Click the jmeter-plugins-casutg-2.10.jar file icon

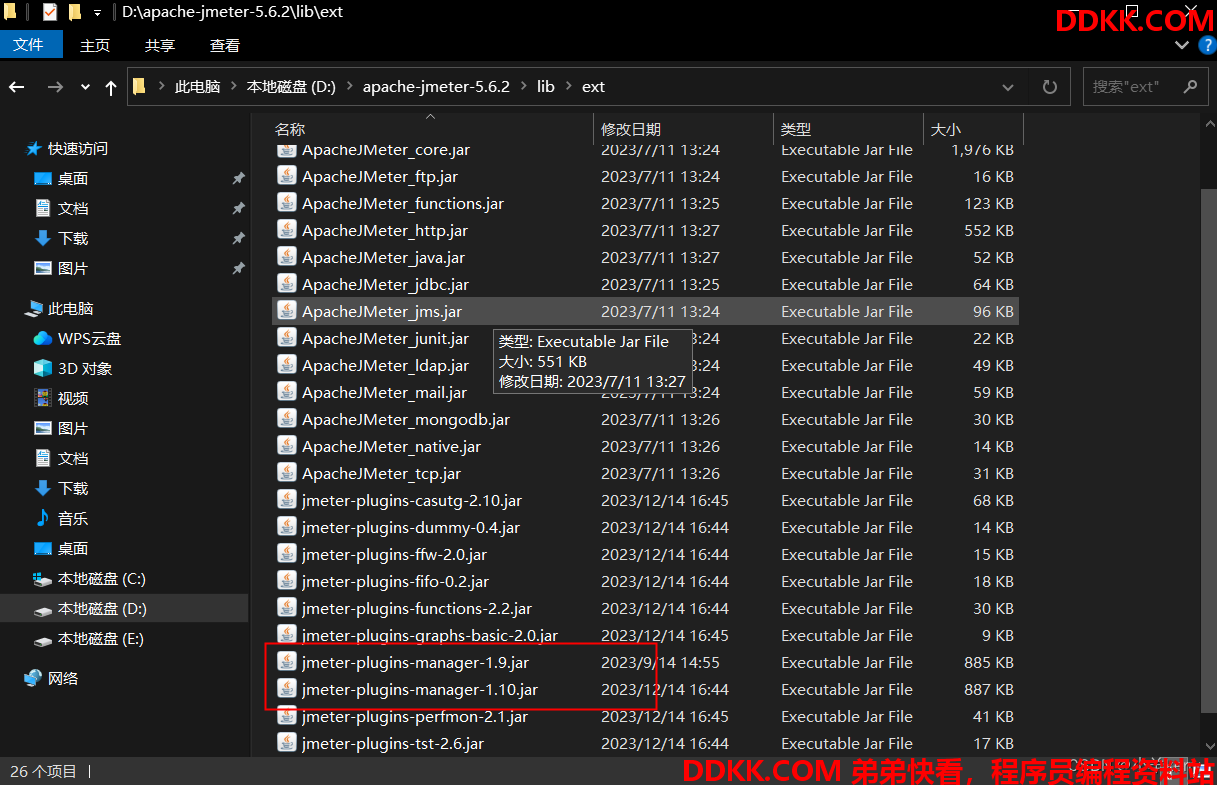coord(286,500)
